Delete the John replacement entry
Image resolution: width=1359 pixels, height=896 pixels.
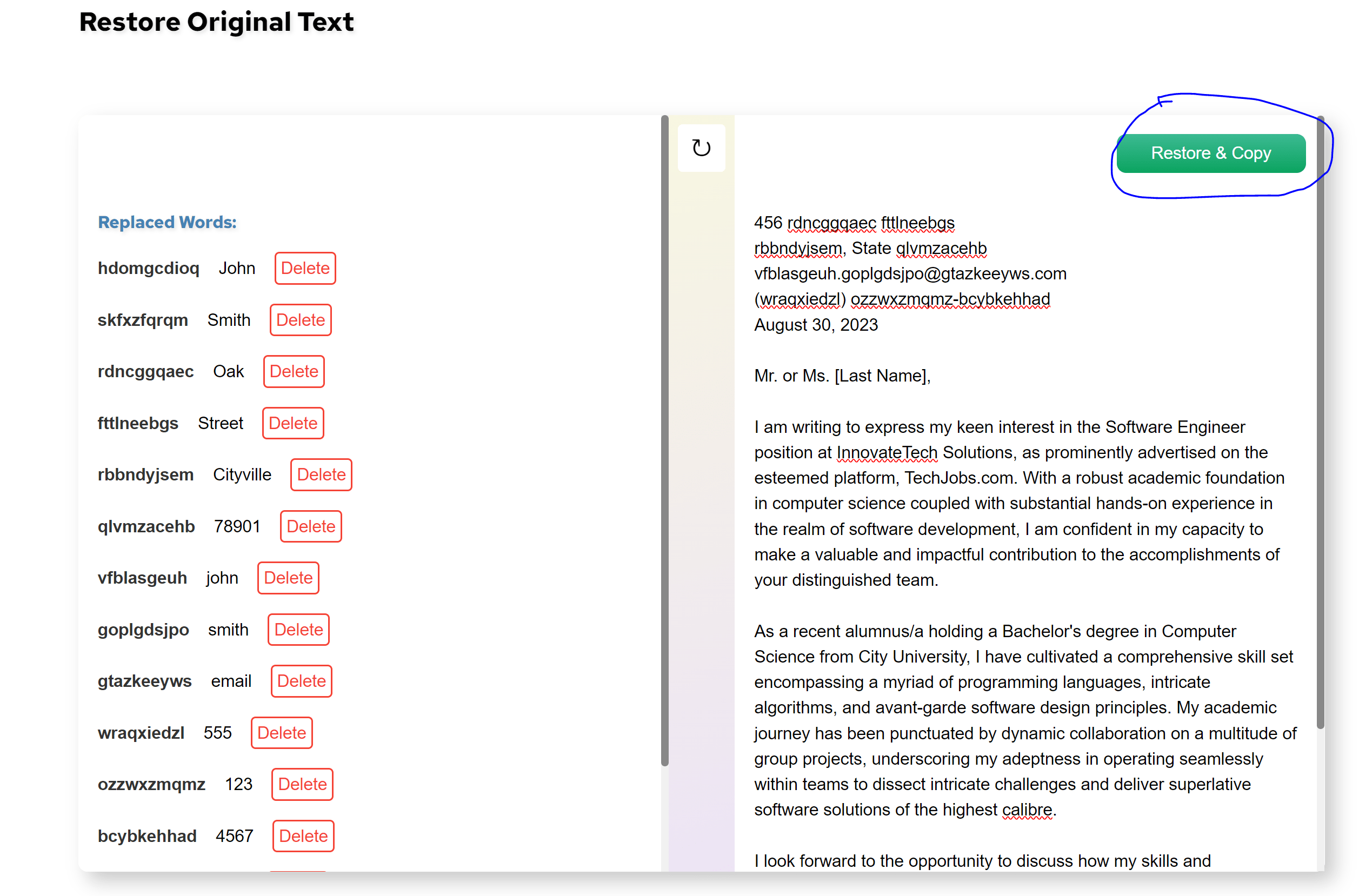pos(304,268)
